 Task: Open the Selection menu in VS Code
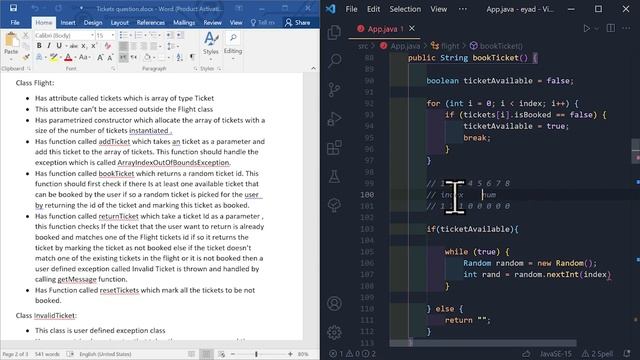pos(405,9)
